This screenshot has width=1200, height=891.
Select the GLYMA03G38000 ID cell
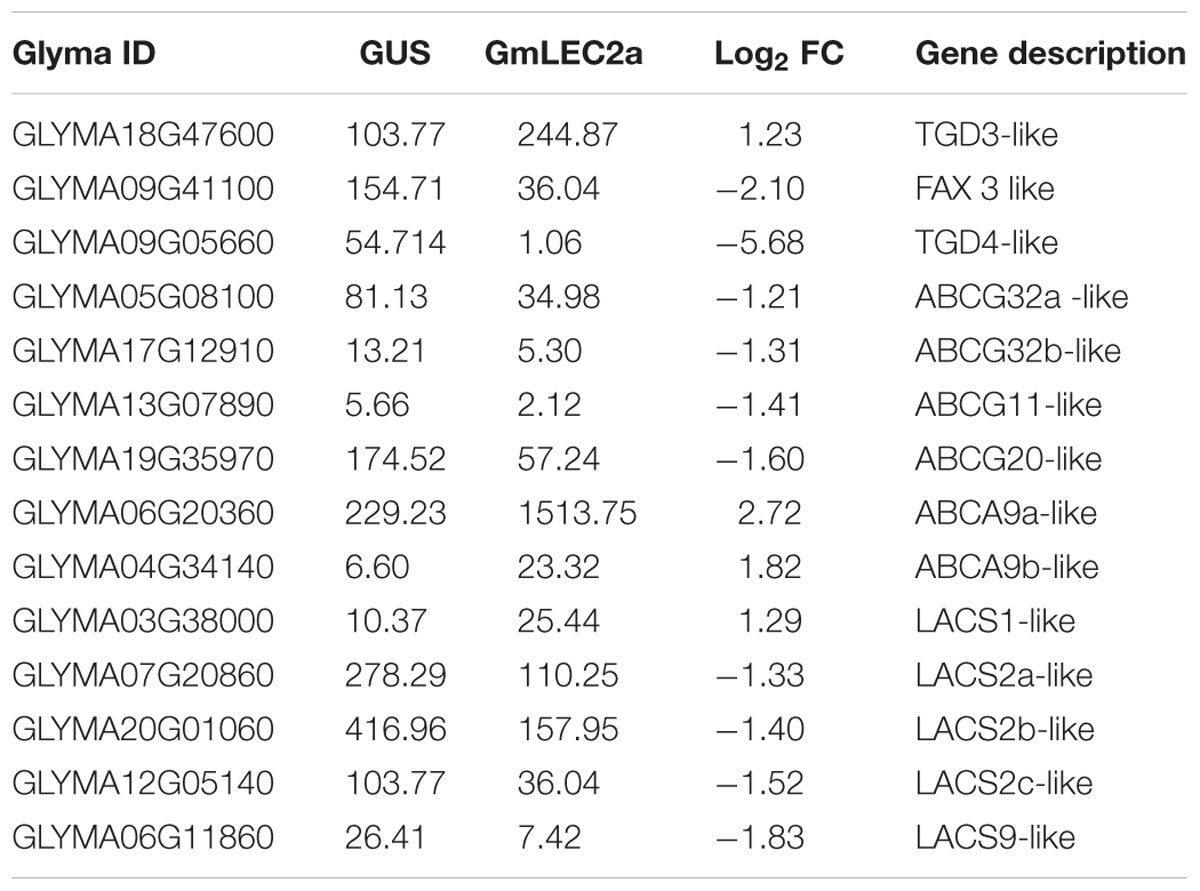(x=143, y=621)
